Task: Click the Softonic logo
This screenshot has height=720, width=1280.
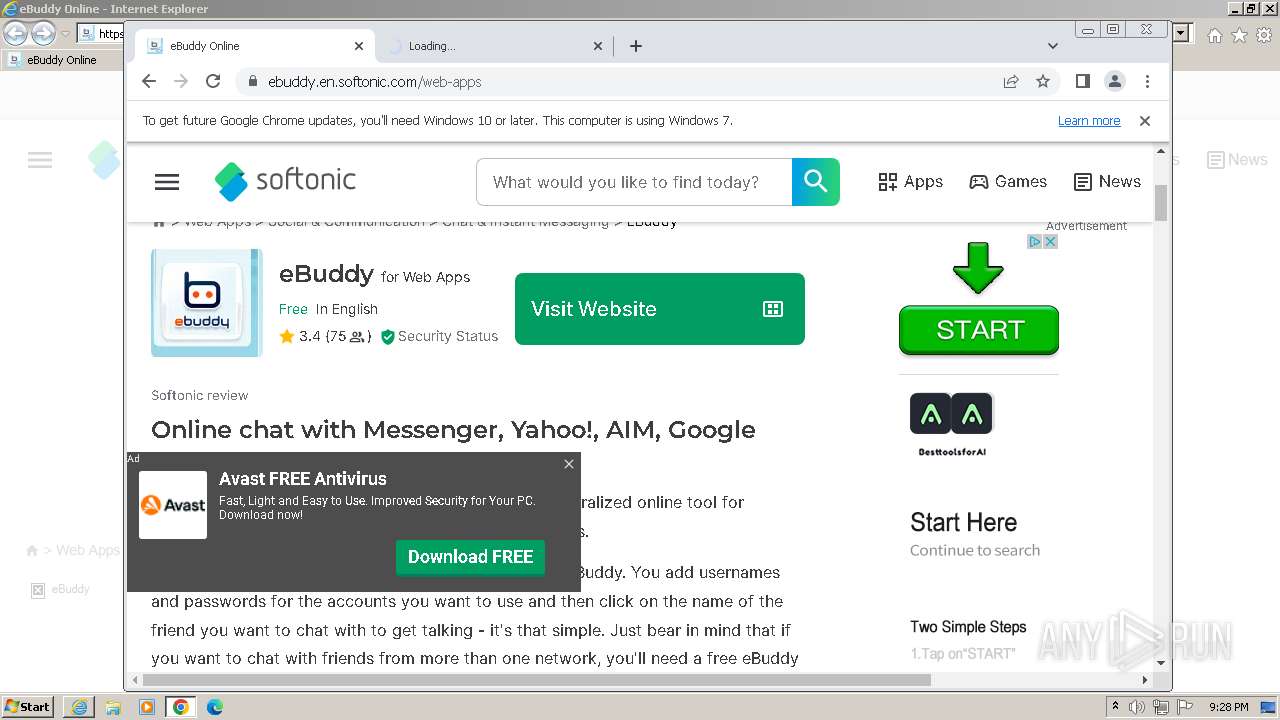Action: [285, 181]
